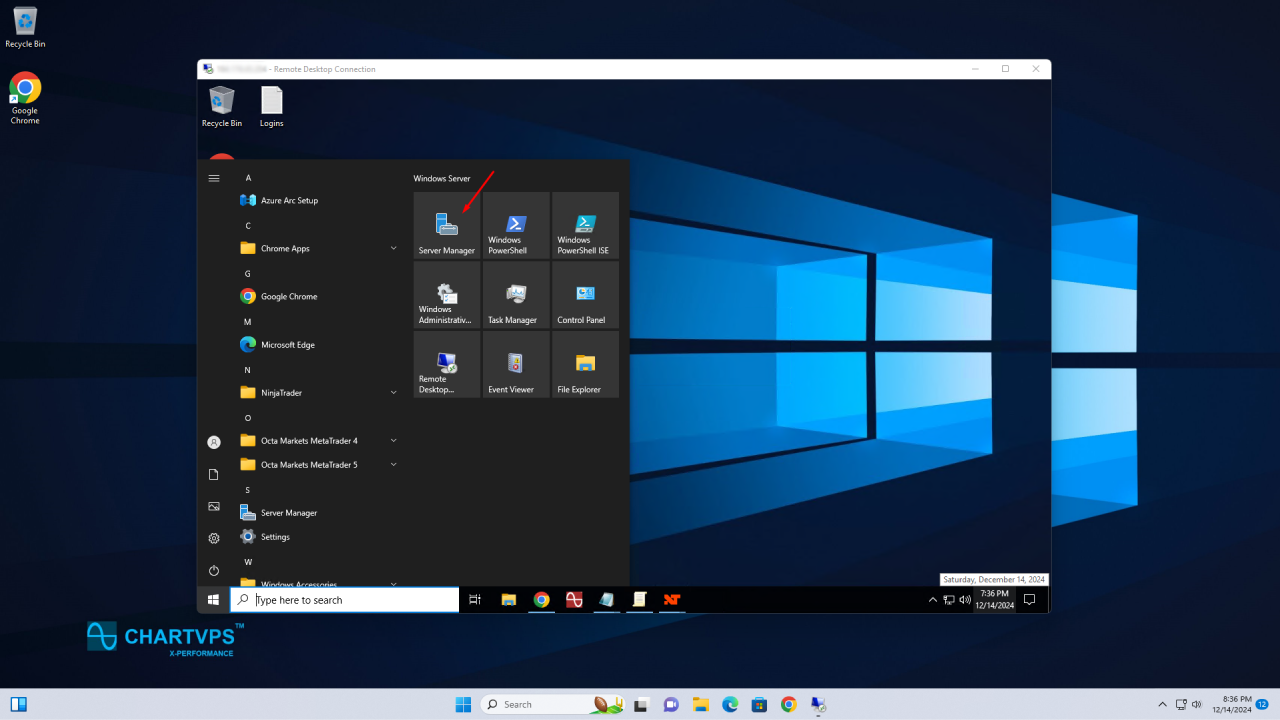The height and width of the screenshot is (720, 1280).
Task: Jump to letter A in app list
Action: 248,178
